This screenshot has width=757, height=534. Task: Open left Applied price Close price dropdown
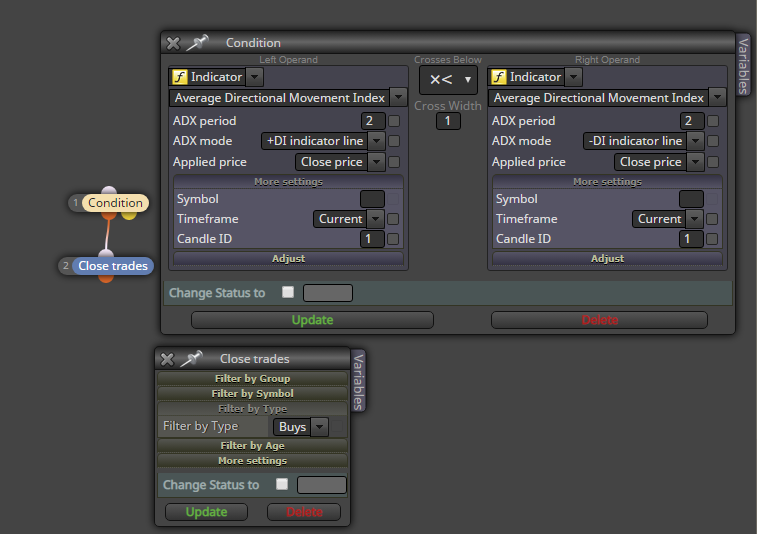(x=376, y=162)
